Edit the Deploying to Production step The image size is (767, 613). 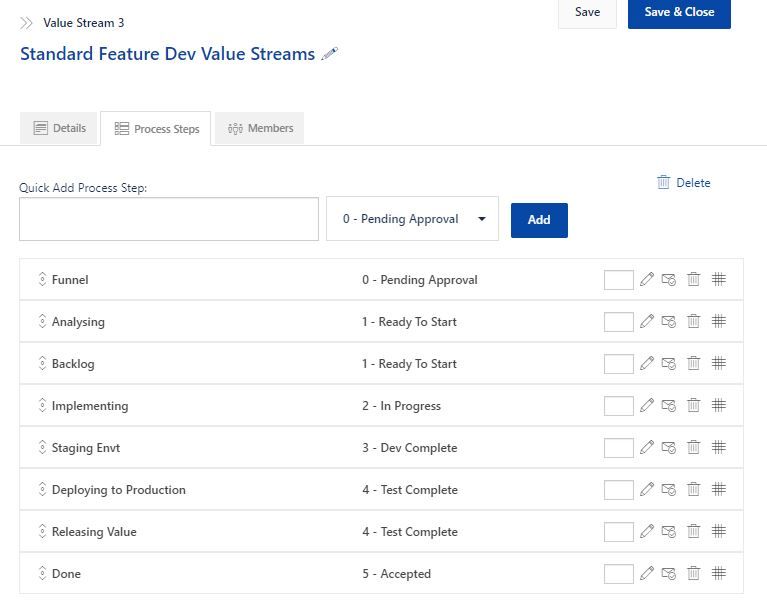point(647,489)
